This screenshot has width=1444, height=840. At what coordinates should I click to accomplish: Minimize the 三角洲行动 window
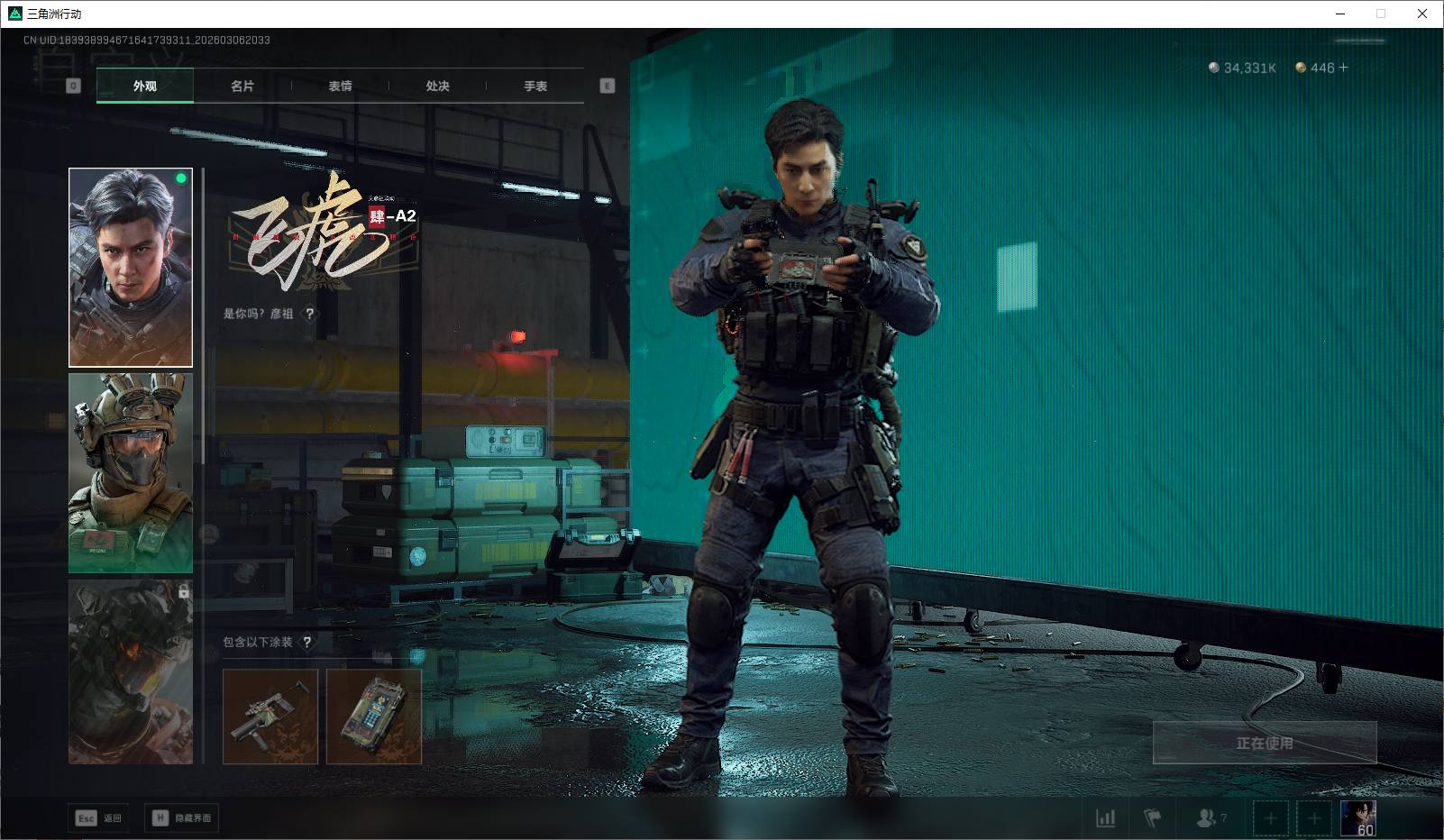(1340, 14)
